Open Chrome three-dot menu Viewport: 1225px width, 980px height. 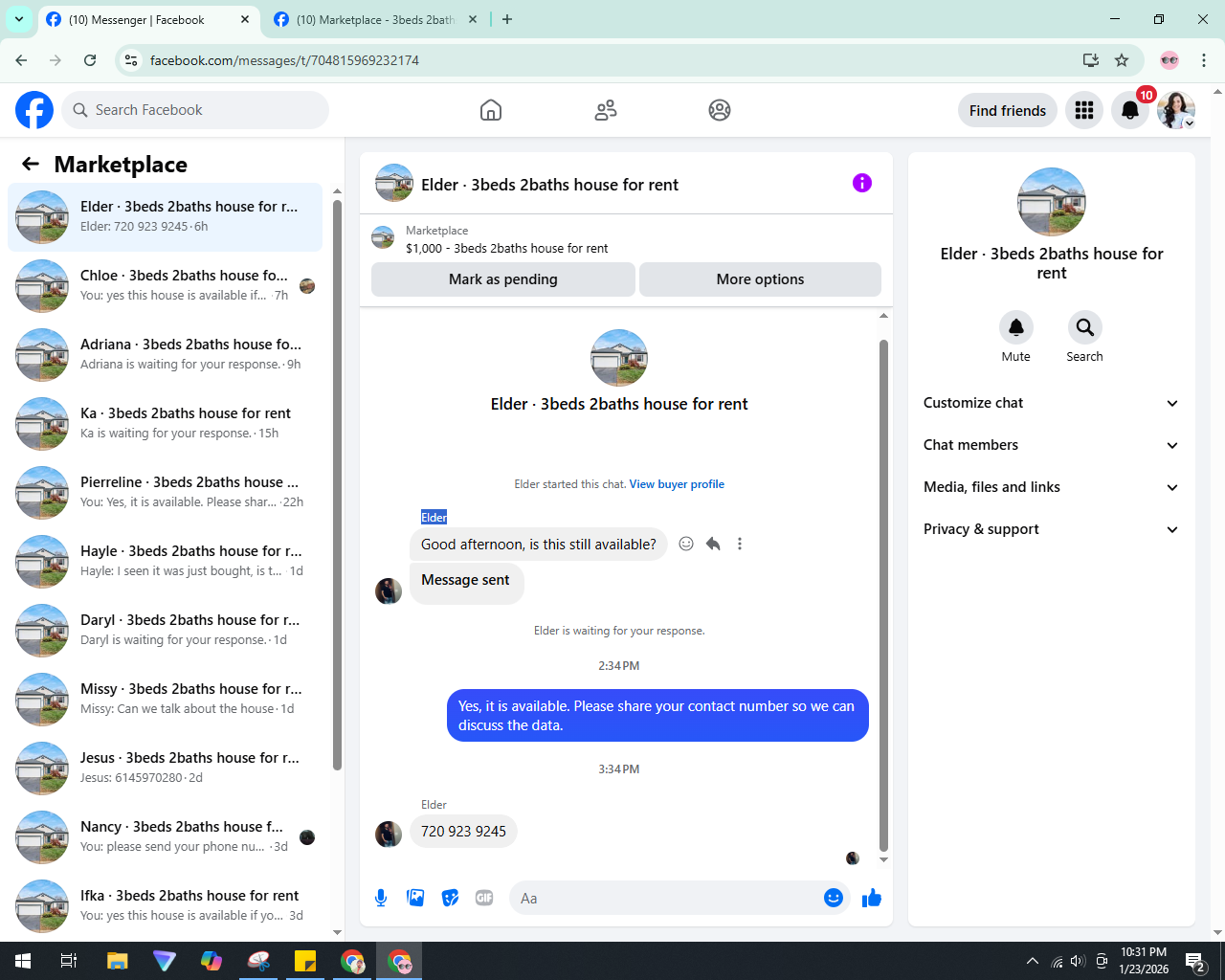[1204, 60]
